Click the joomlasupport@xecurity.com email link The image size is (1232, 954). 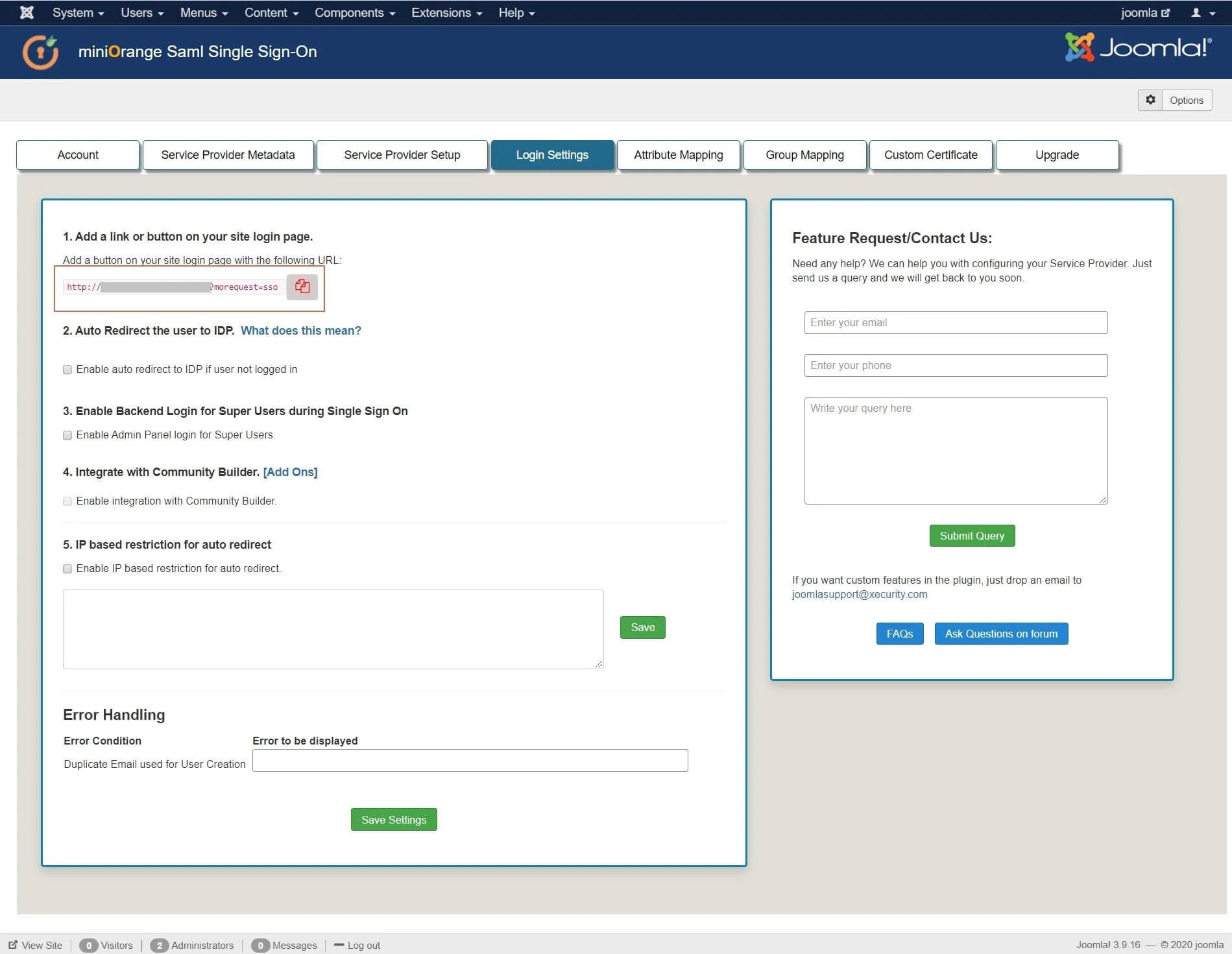coord(860,594)
